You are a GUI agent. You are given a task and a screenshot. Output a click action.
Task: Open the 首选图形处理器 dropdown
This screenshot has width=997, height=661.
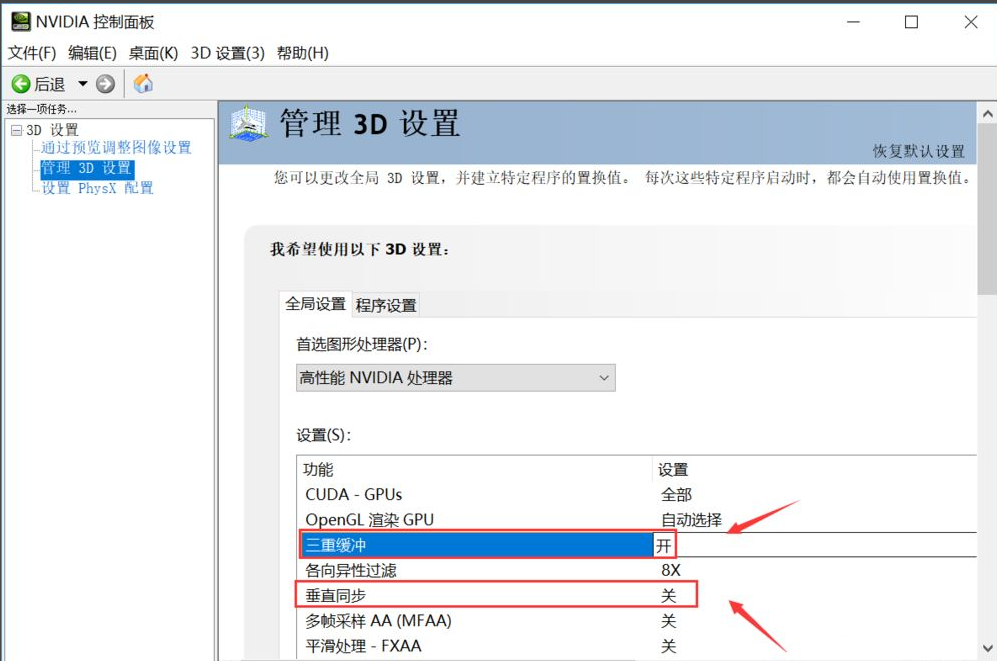[456, 378]
